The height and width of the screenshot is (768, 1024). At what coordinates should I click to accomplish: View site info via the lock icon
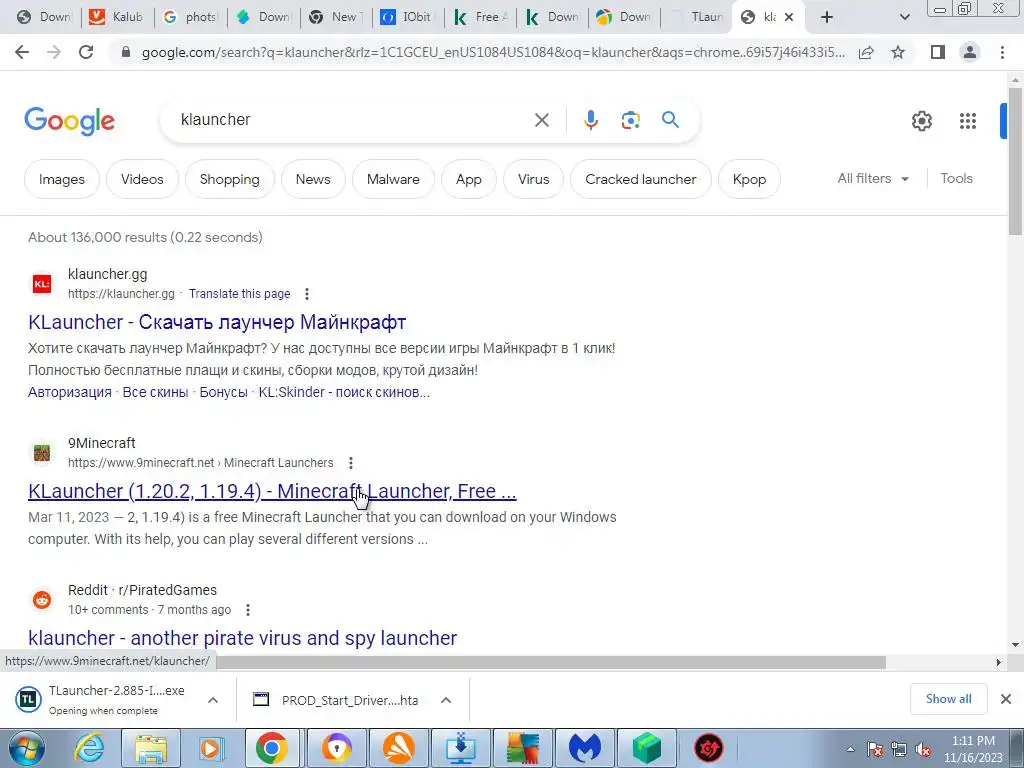coord(126,52)
